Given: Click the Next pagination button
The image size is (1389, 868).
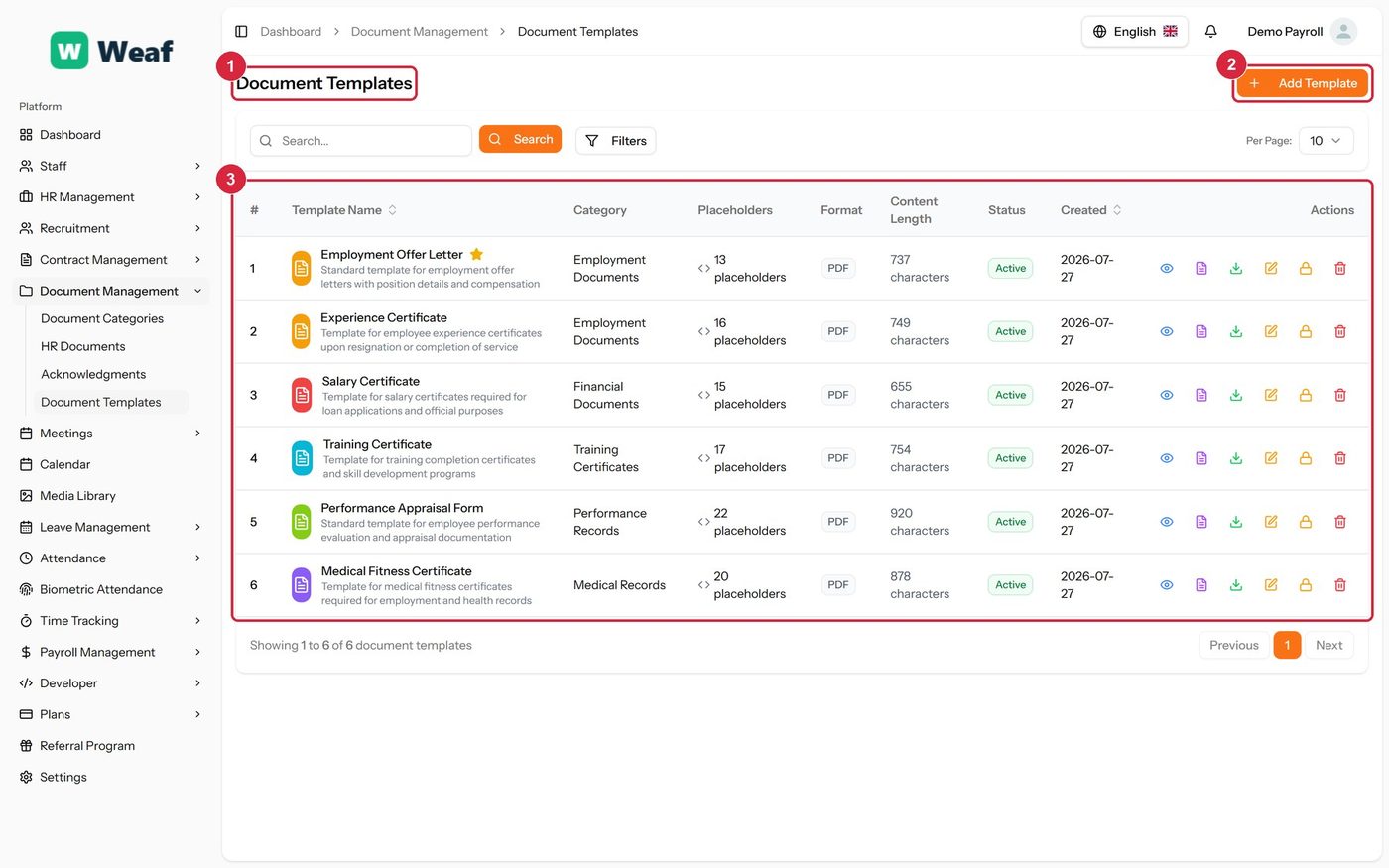Looking at the screenshot, I should tap(1328, 645).
